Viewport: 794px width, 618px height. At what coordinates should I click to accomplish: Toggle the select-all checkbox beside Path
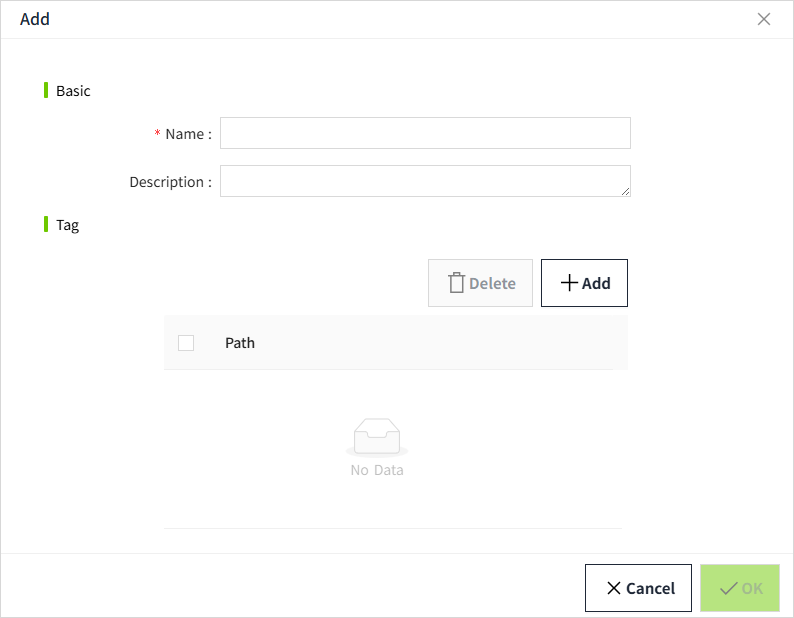[x=186, y=343]
